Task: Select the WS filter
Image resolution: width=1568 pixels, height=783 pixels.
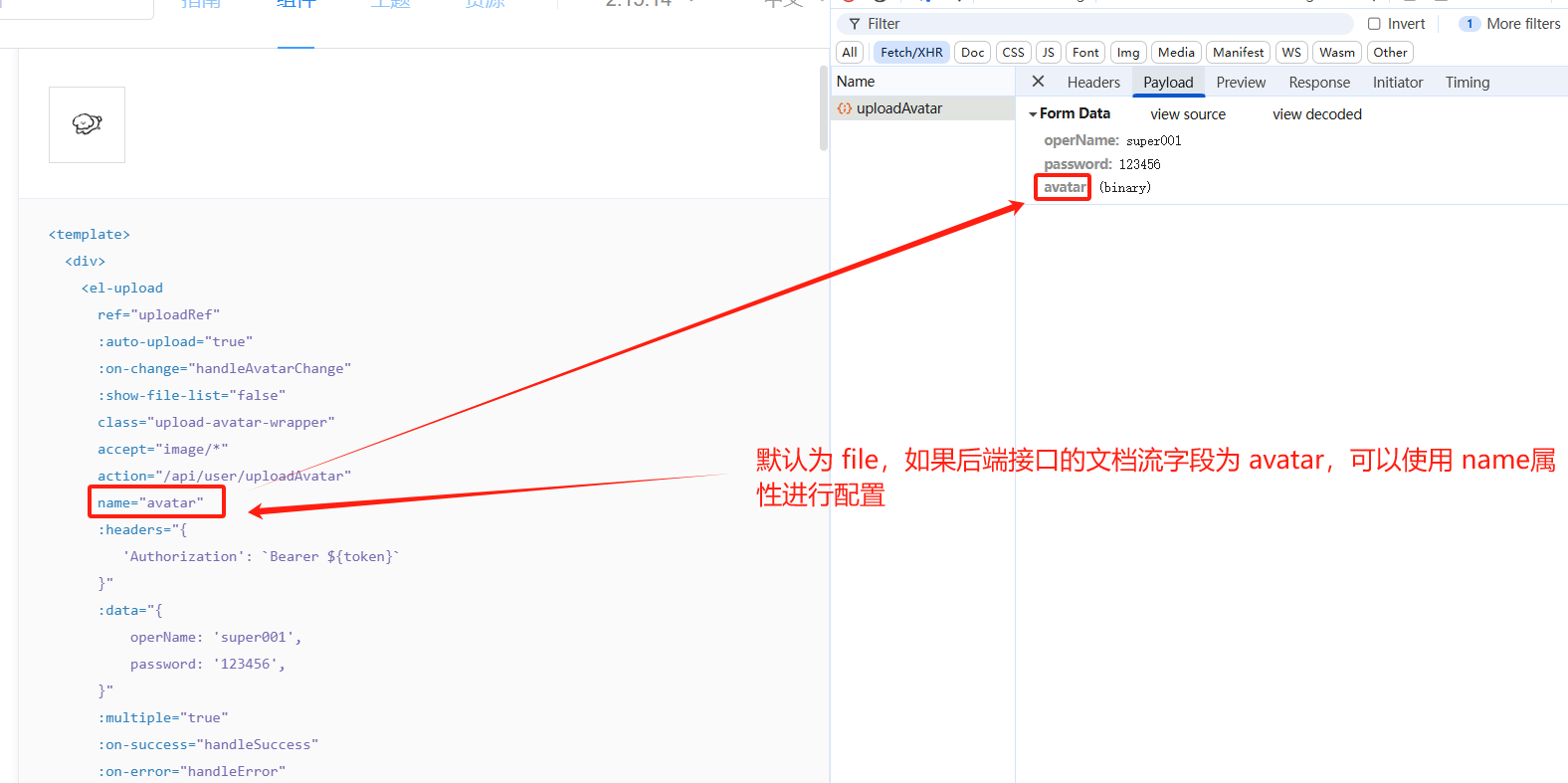Action: point(1291,53)
